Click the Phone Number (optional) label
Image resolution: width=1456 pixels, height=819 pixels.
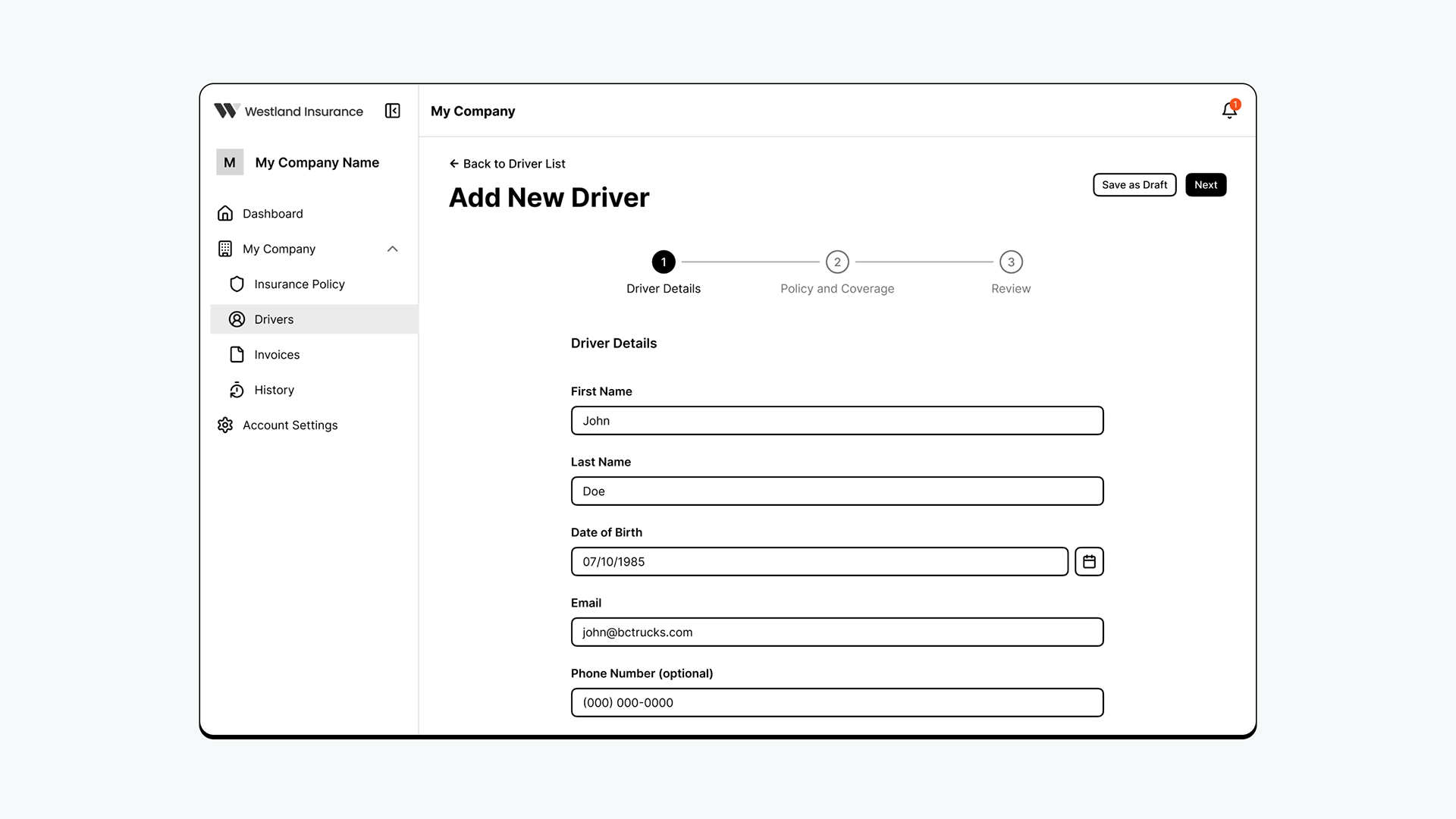tap(642, 673)
